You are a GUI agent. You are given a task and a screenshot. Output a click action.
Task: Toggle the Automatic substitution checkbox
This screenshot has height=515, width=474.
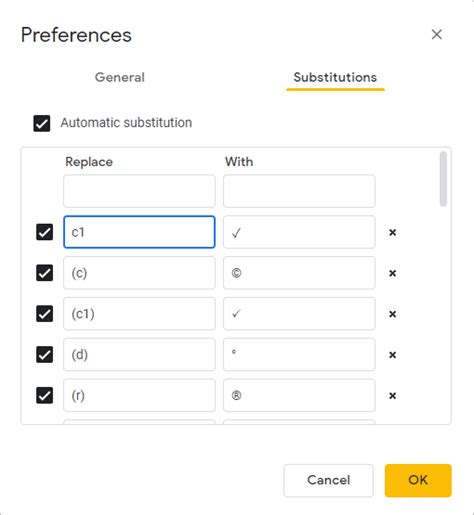[x=42, y=123]
